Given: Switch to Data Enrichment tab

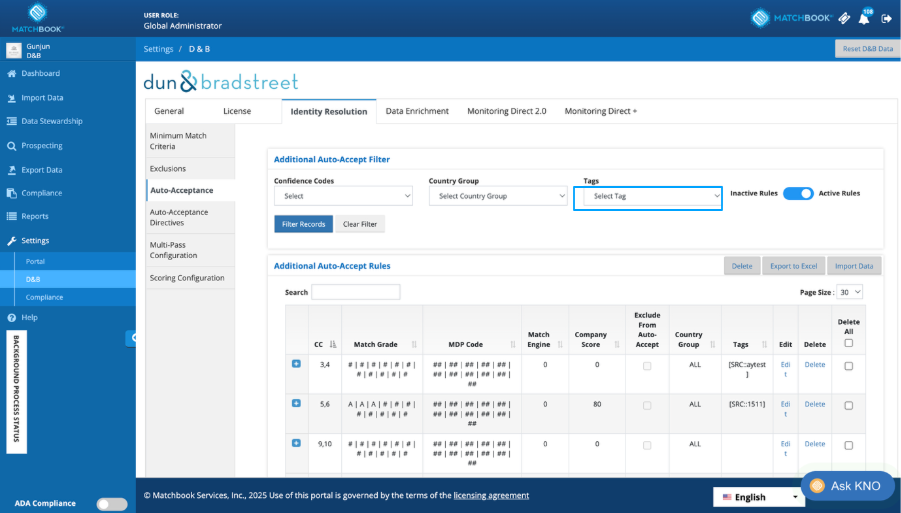Looking at the screenshot, I should click(x=417, y=111).
